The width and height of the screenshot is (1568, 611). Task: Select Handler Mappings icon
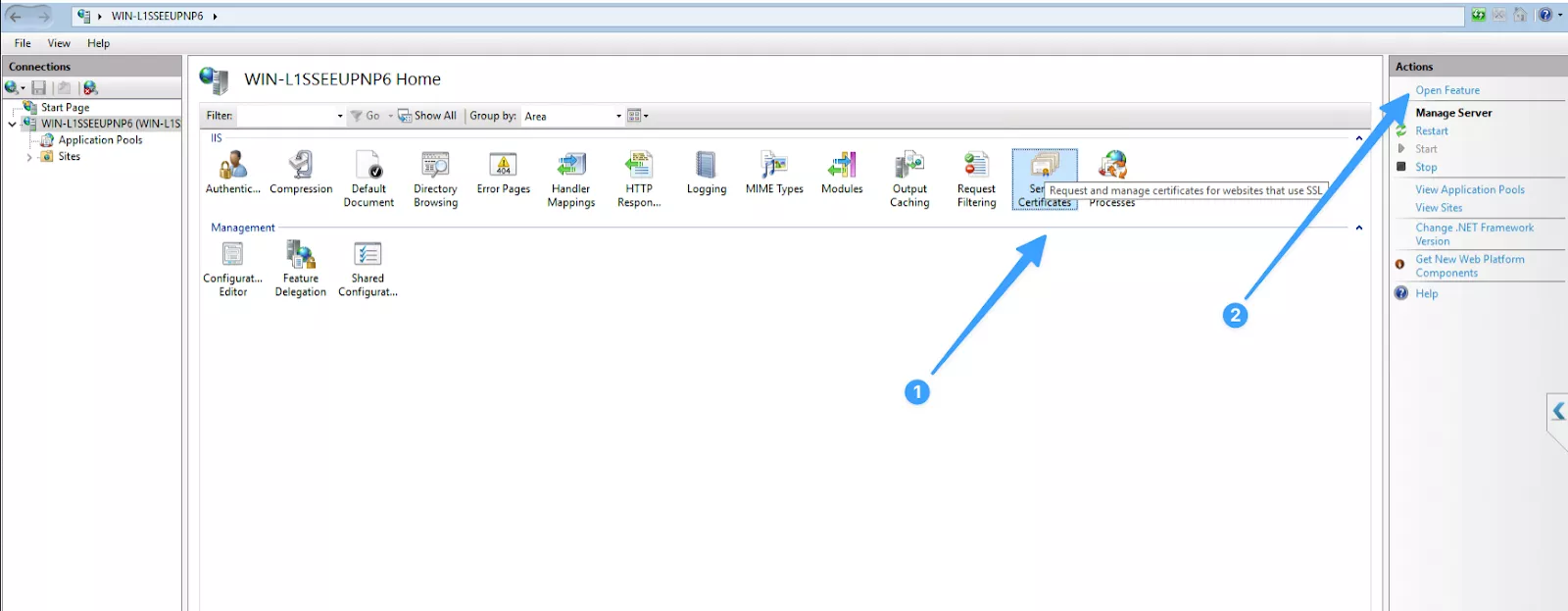[570, 167]
